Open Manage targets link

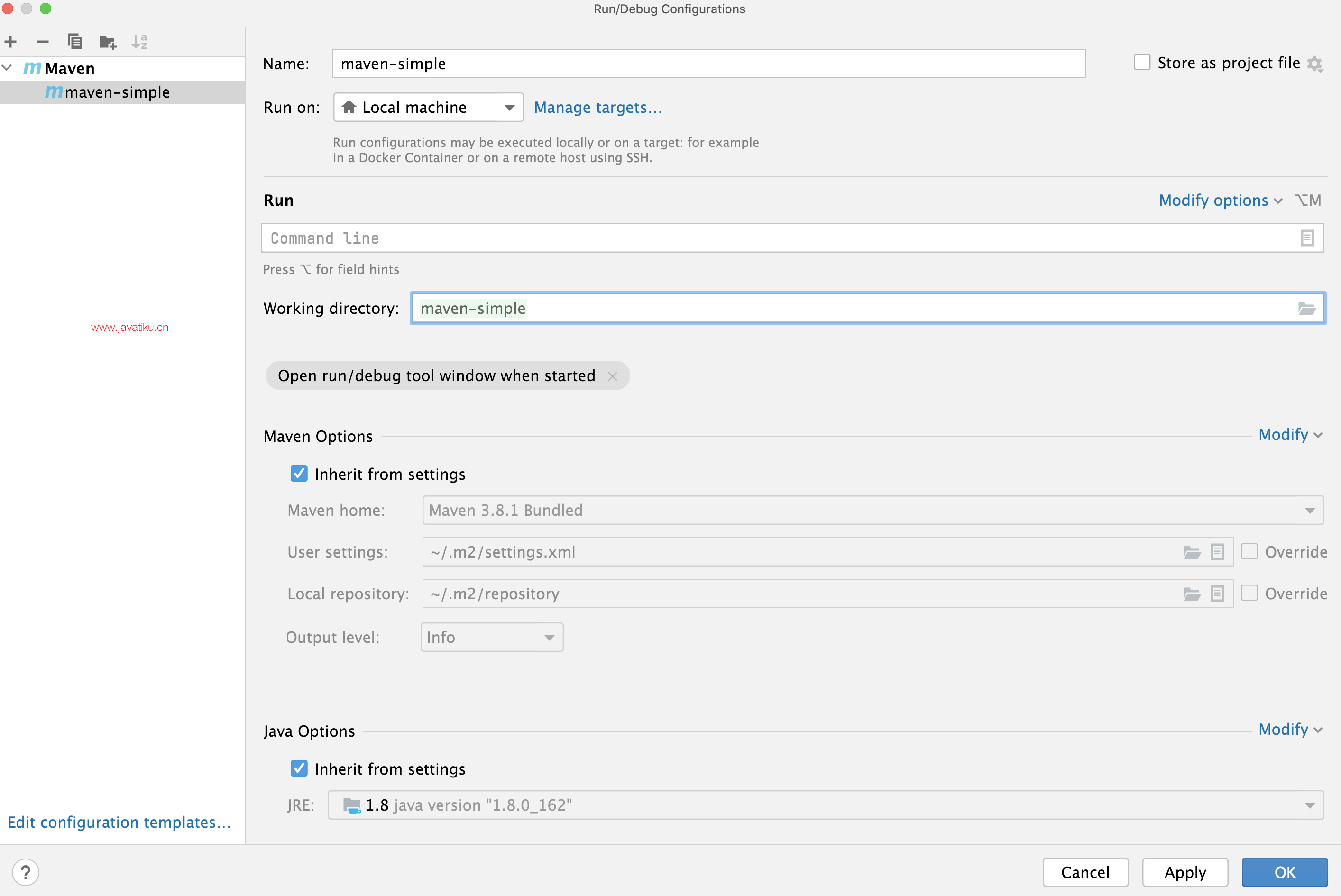598,106
